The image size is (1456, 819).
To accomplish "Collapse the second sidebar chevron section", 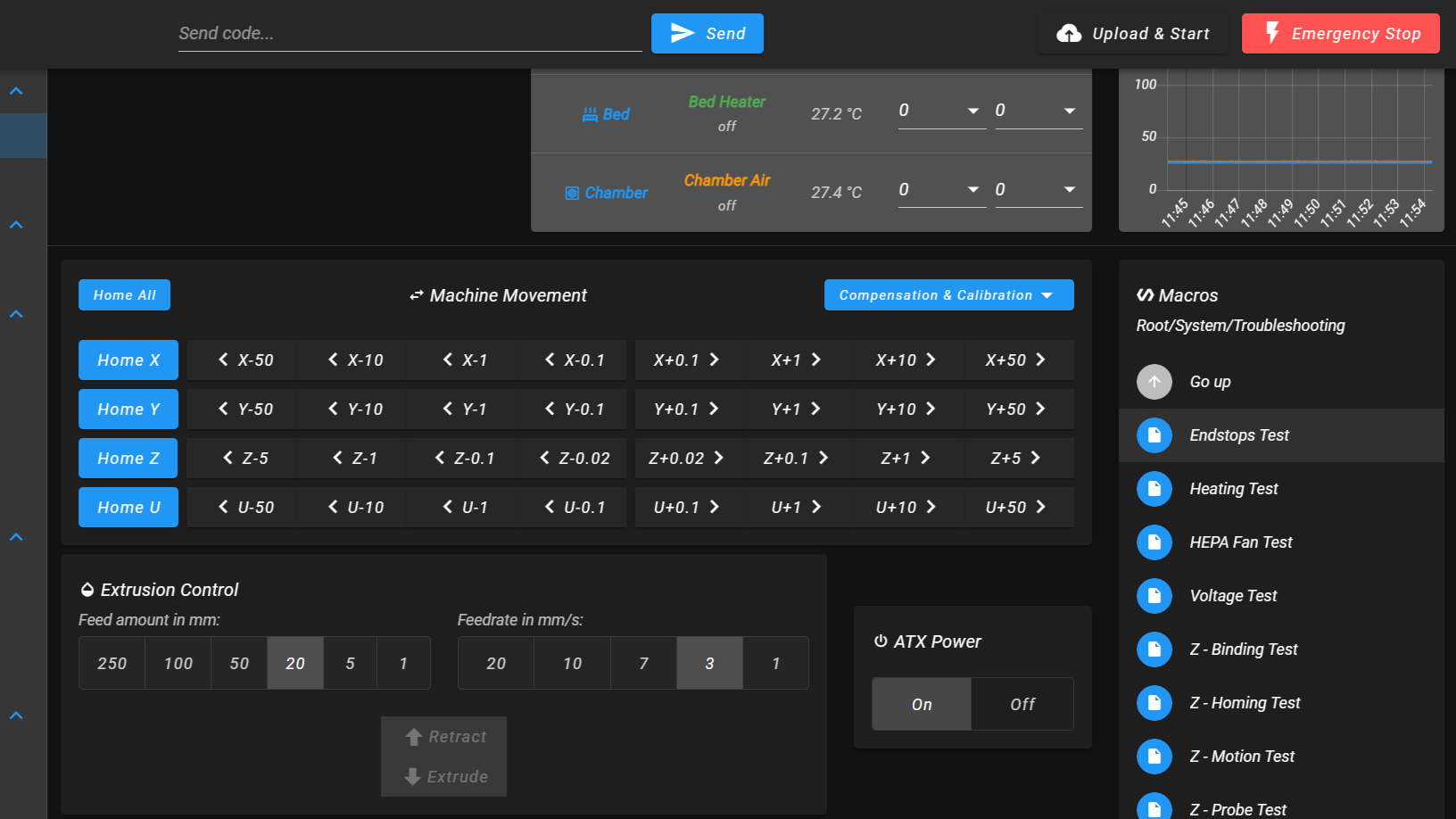I will 16,225.
